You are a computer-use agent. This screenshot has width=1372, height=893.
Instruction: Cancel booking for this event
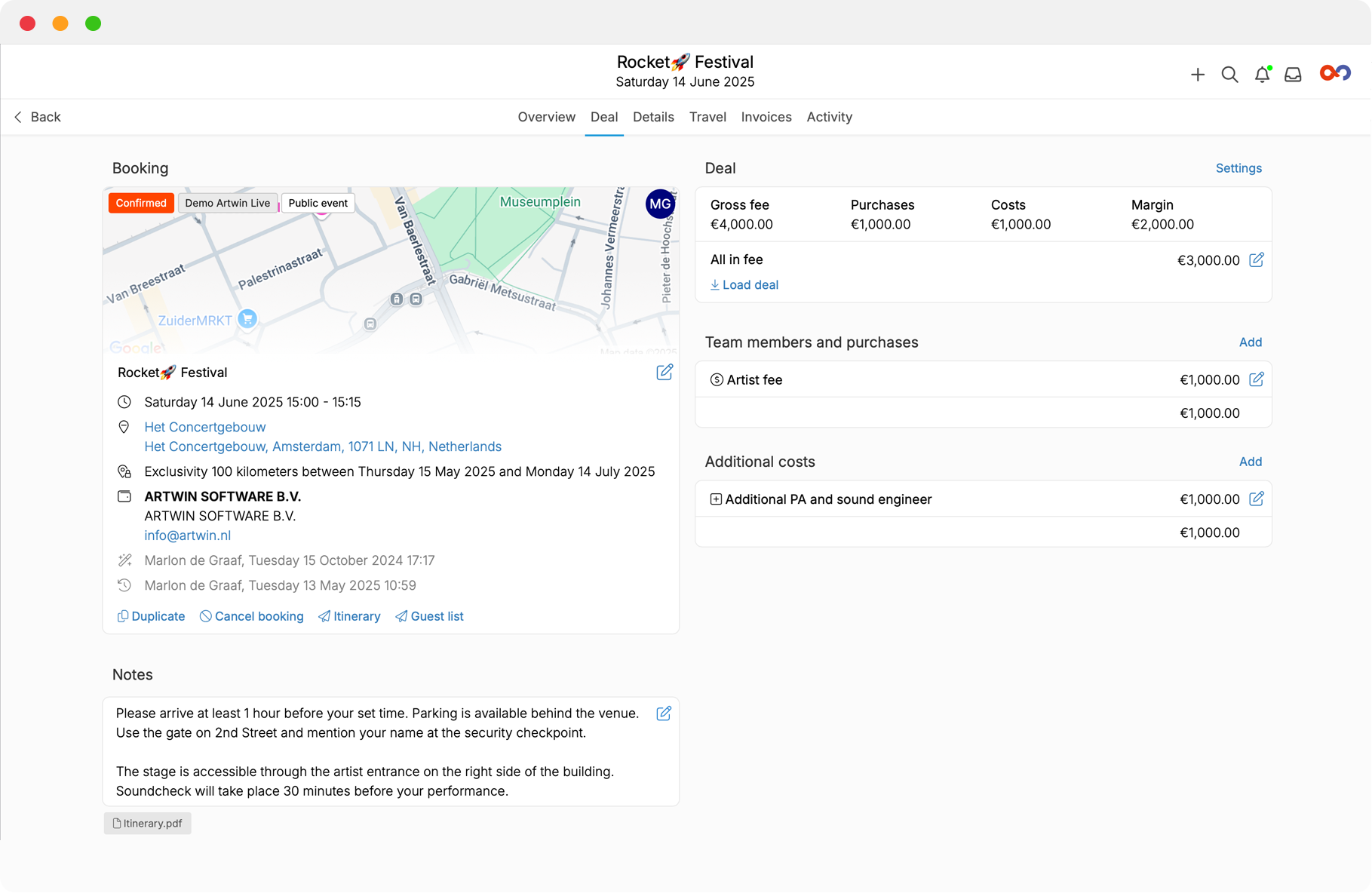(251, 616)
